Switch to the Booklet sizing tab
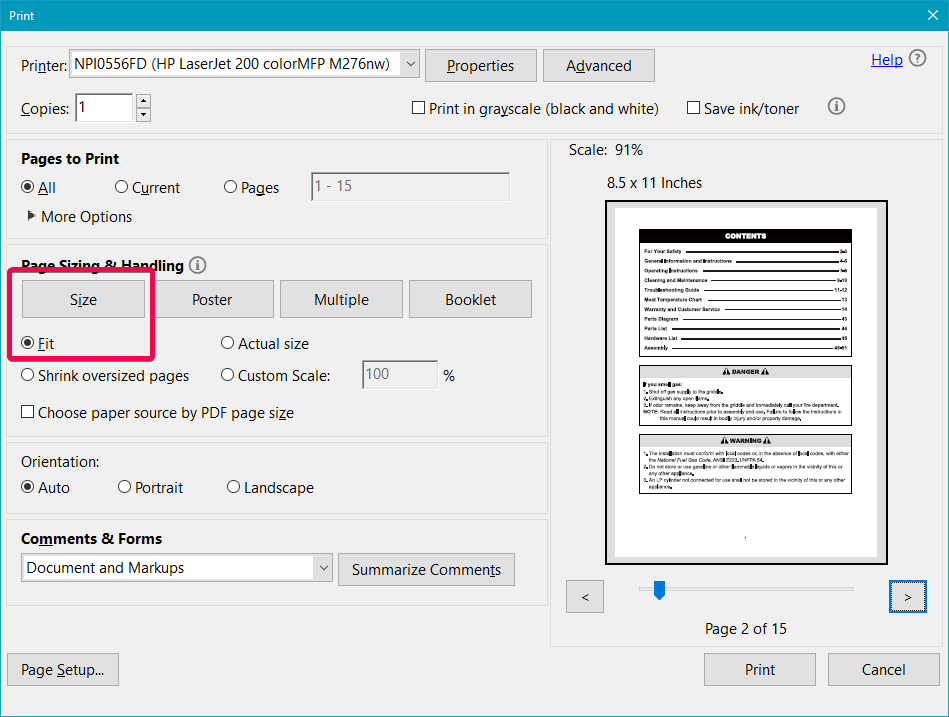This screenshot has height=717, width=949. pos(470,298)
